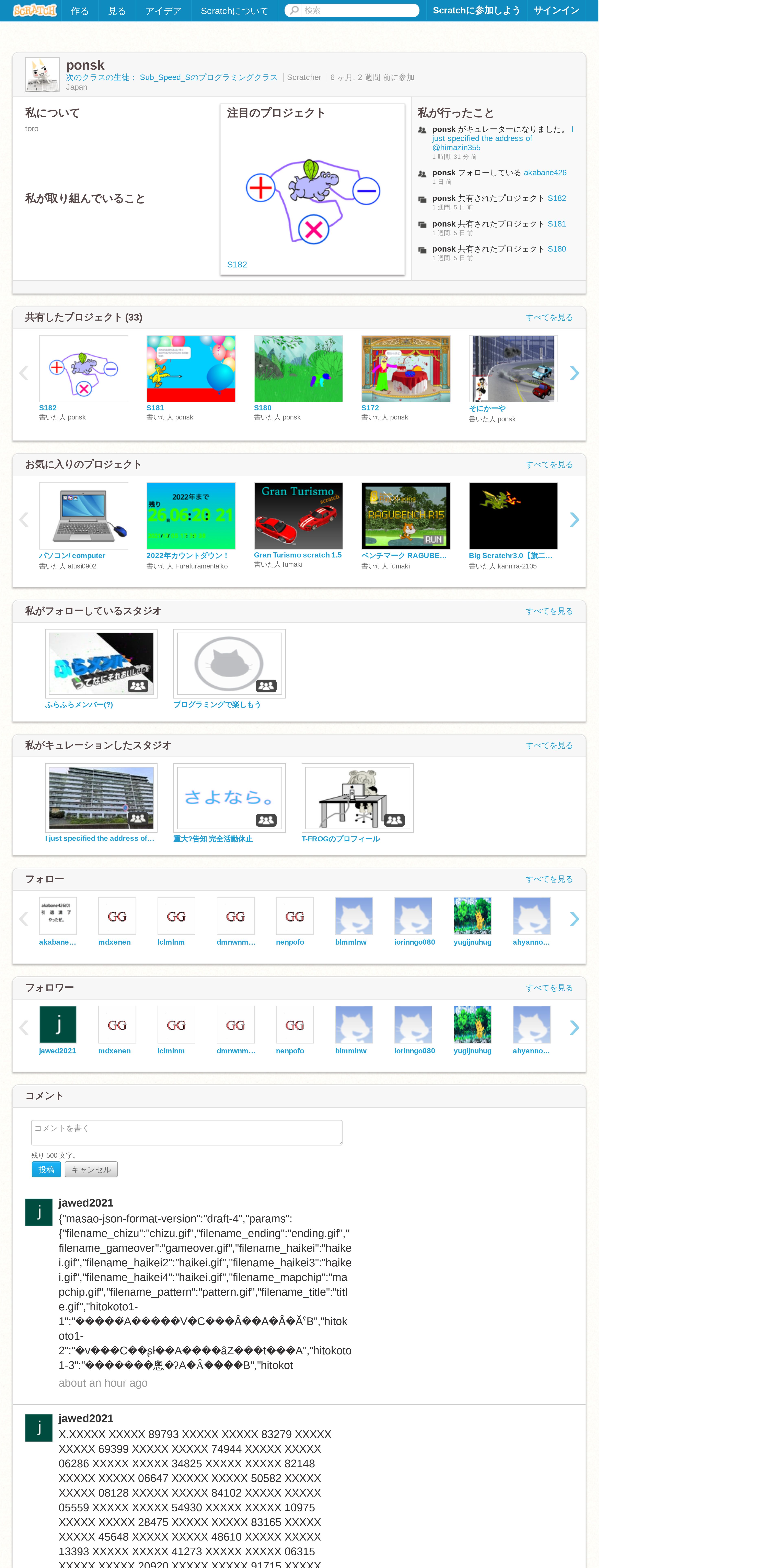Click the search magnifier icon
The height and width of the screenshot is (1568, 784).
[x=294, y=10]
